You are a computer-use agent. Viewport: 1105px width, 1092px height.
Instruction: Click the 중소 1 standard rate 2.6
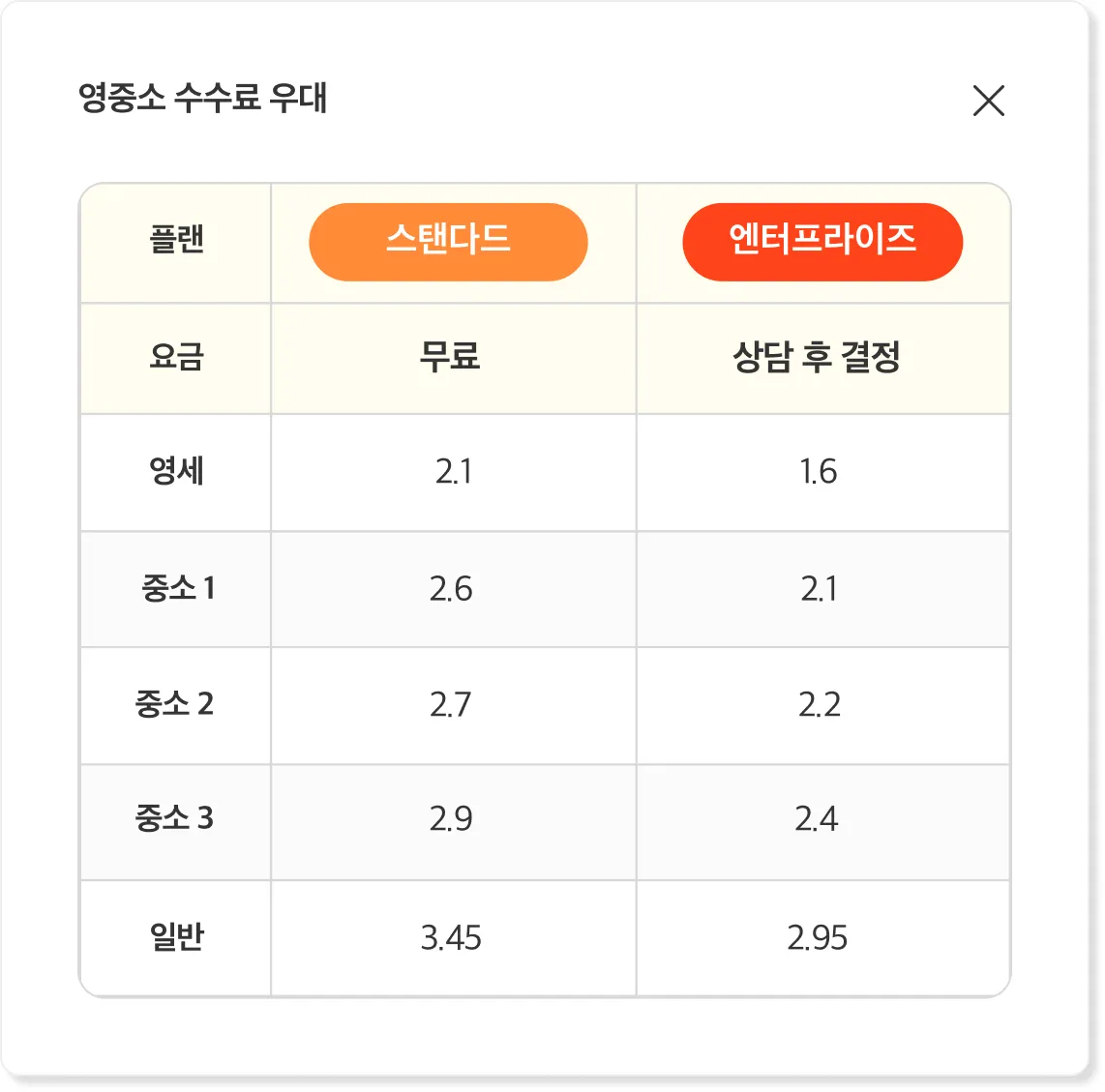tap(451, 589)
